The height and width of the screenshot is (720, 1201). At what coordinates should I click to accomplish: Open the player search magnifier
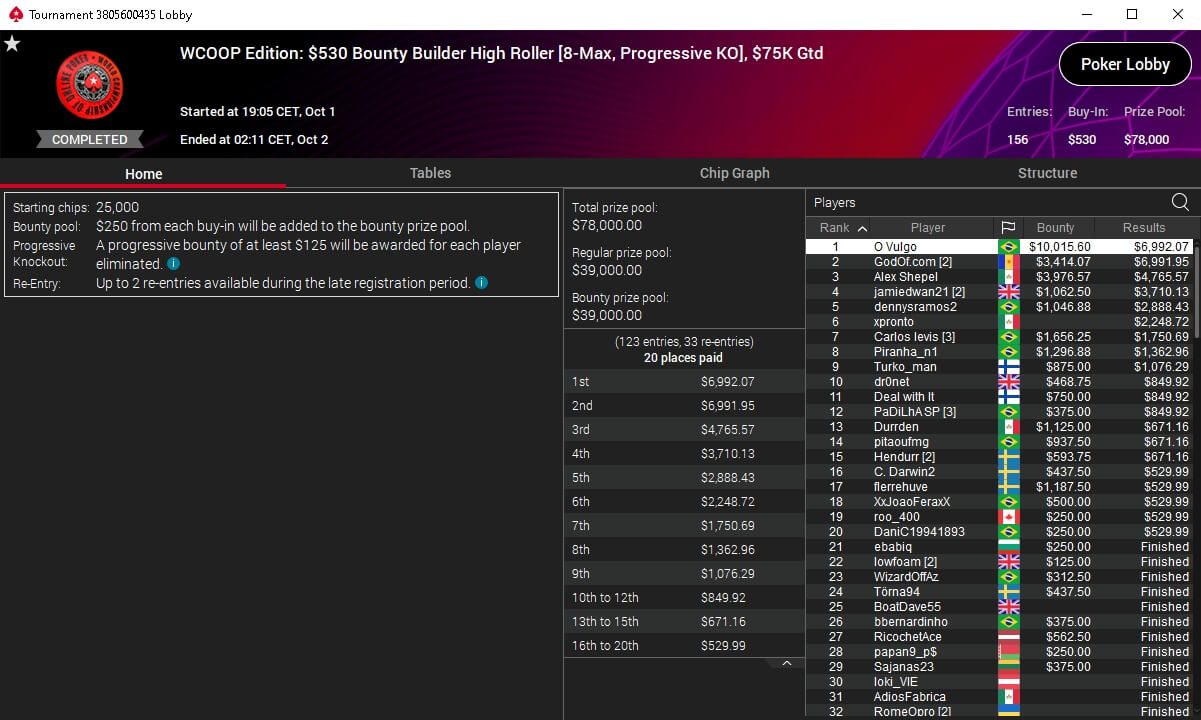pos(1180,202)
